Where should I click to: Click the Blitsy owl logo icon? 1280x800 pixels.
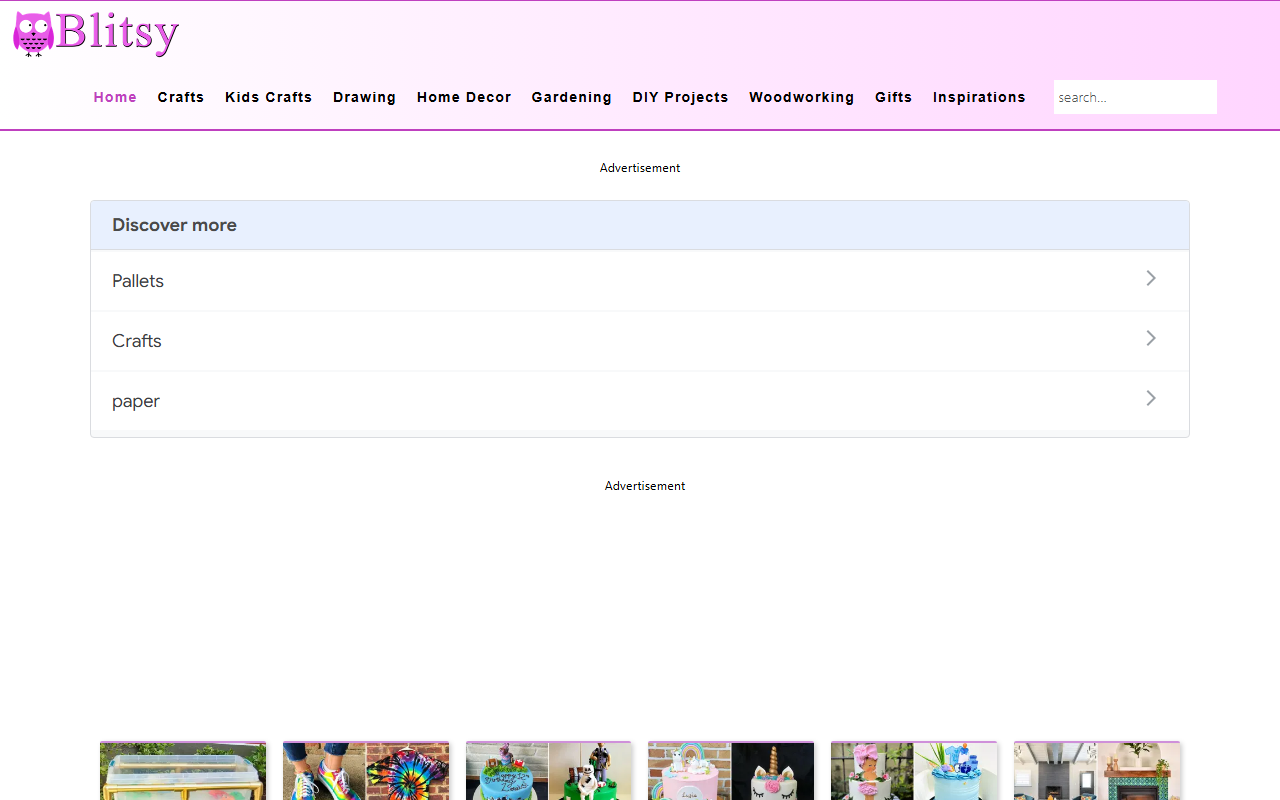(33, 34)
